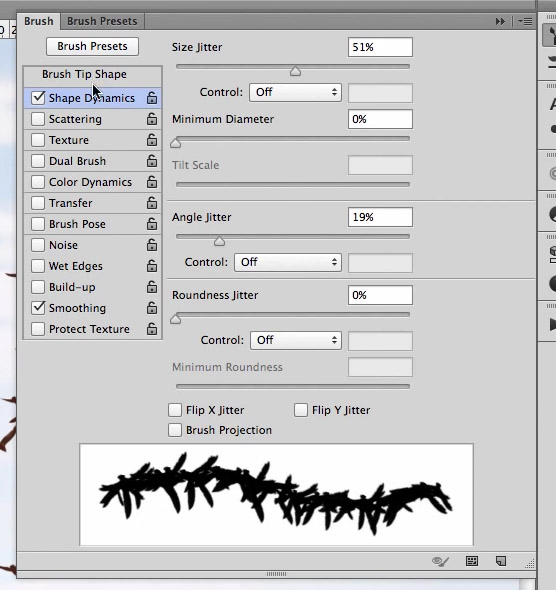Enable Brush Pose checkbox
The image size is (556, 590).
(38, 224)
